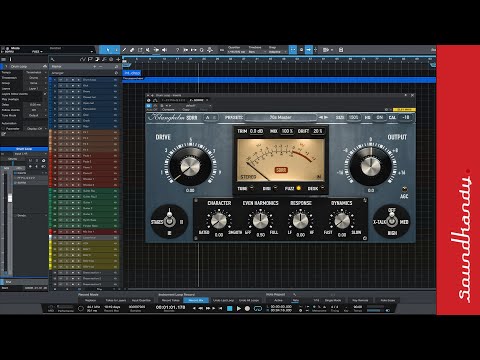Open the Snap mode dropdown
The height and width of the screenshot is (360, 480).
coord(277,52)
